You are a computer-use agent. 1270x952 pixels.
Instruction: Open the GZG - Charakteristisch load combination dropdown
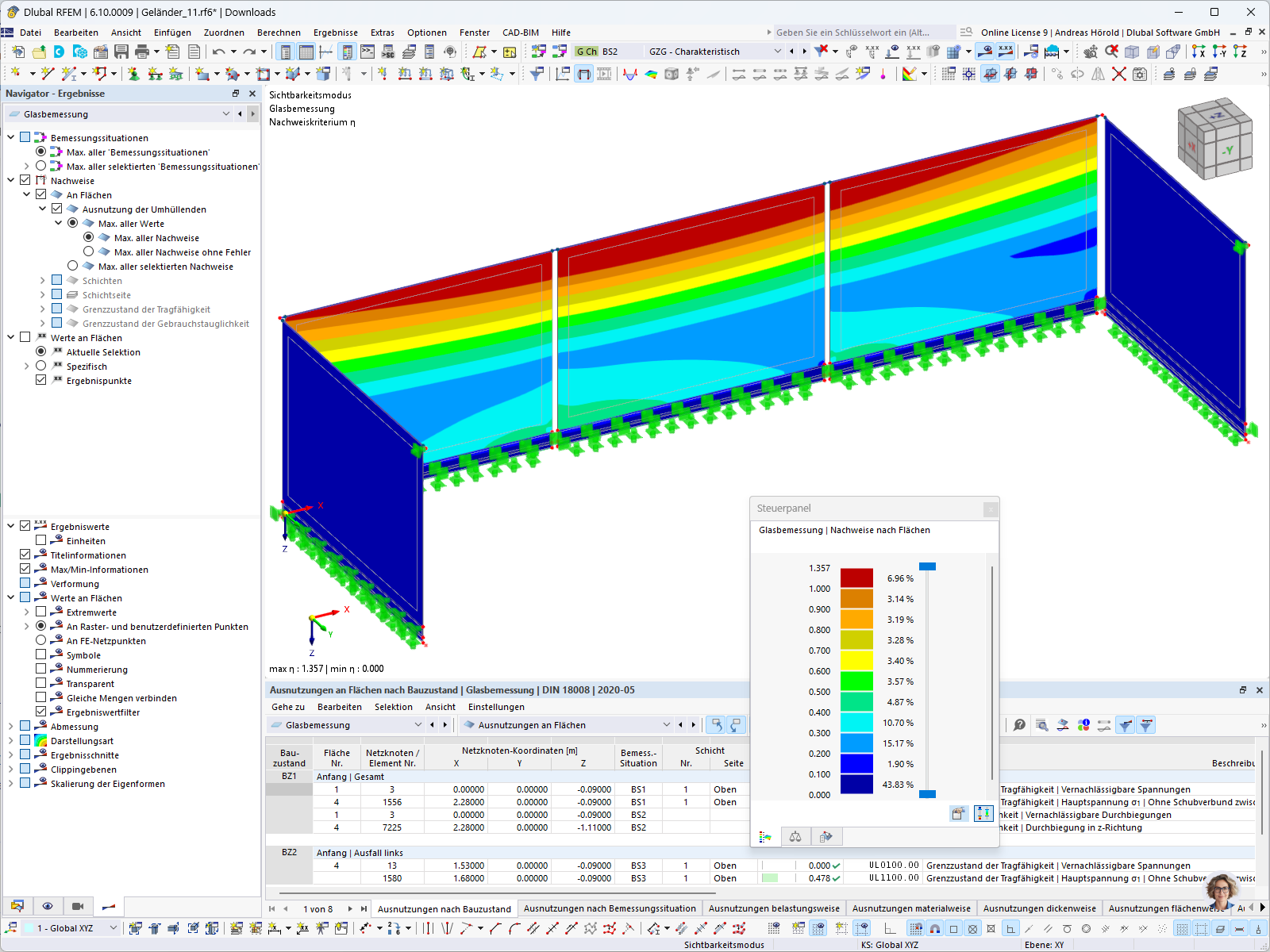point(776,51)
